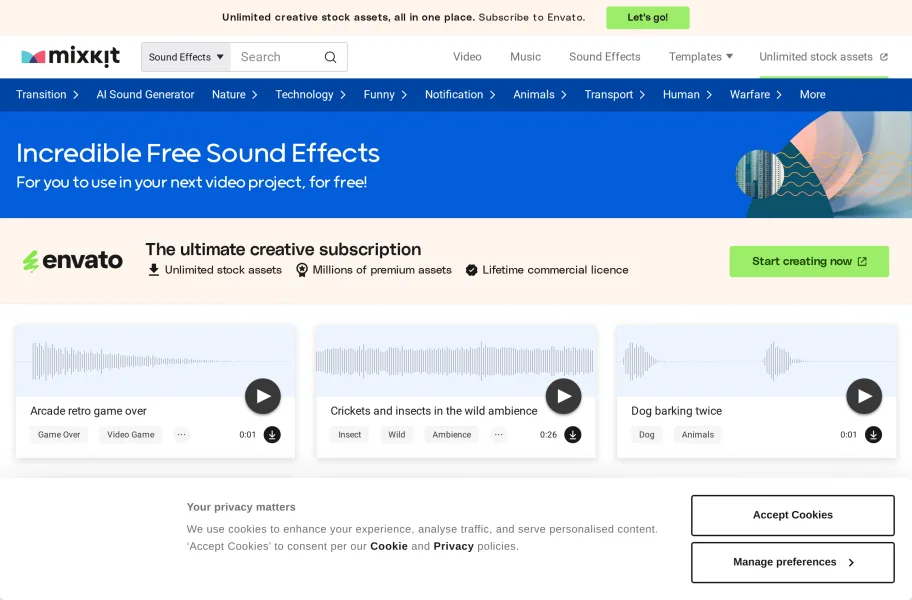Image resolution: width=912 pixels, height=600 pixels.
Task: Select the Ambience tag
Action: [452, 434]
